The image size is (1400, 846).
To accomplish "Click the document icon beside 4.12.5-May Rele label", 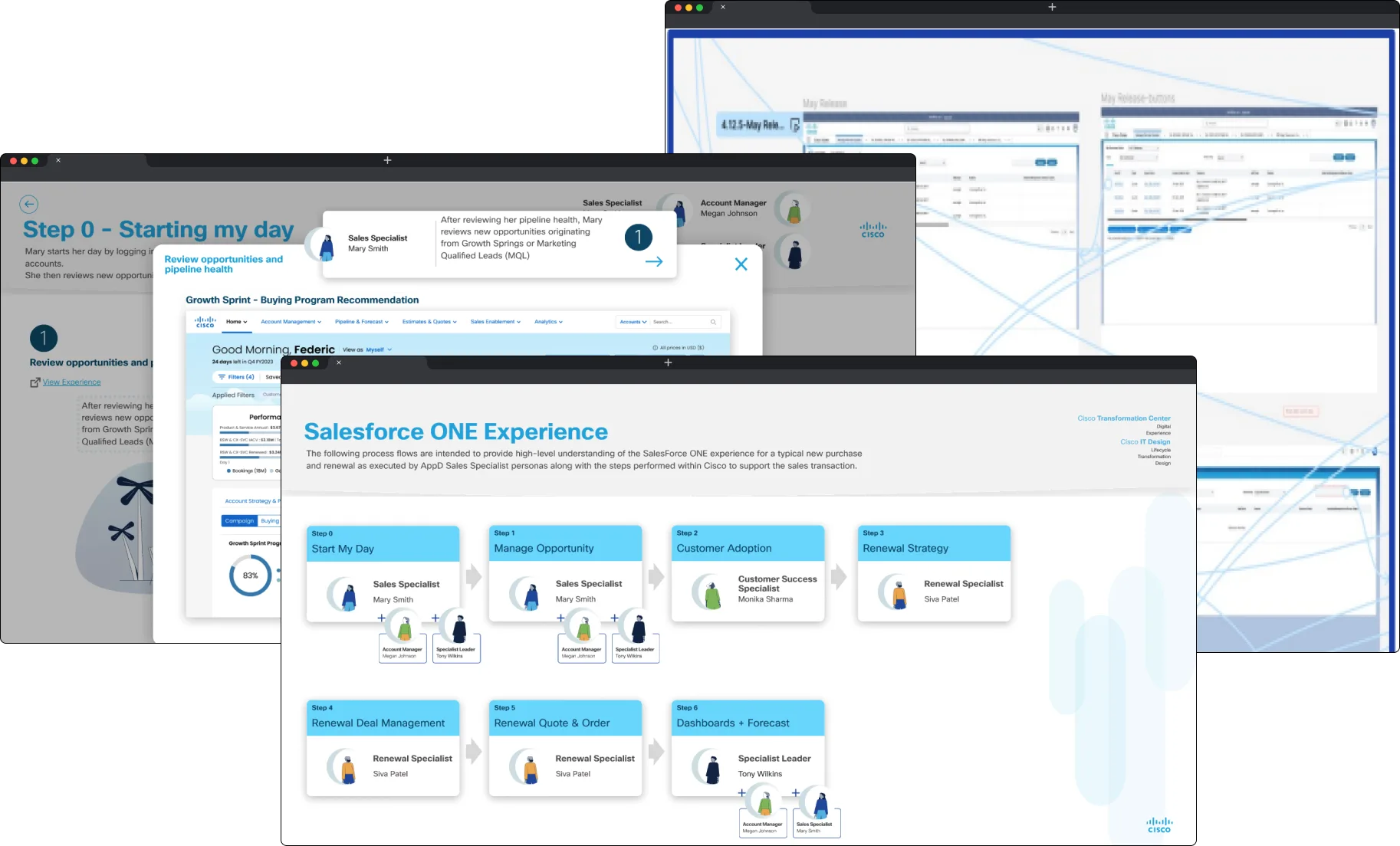I will (x=794, y=125).
